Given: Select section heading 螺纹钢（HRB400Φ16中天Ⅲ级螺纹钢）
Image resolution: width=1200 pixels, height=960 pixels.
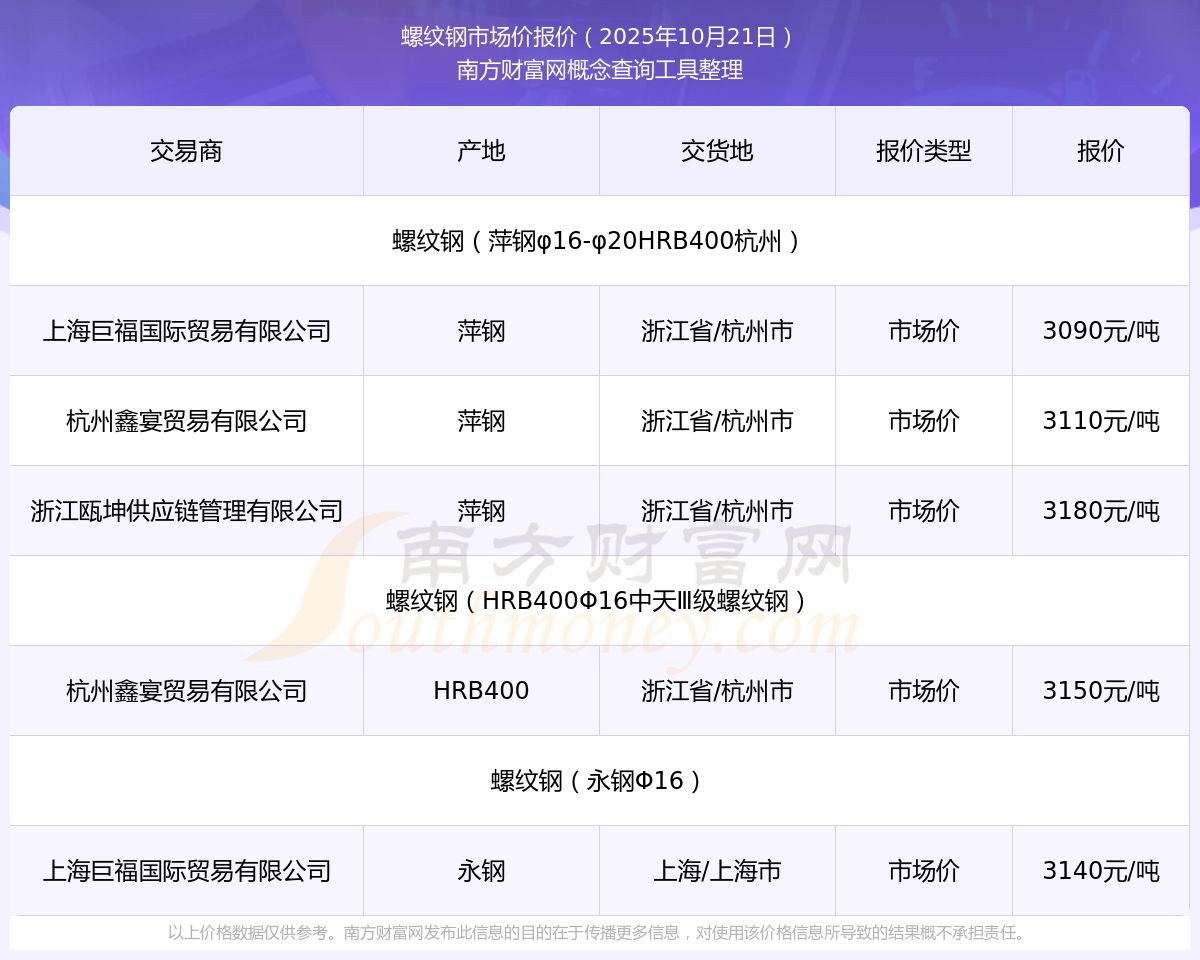Looking at the screenshot, I should tap(600, 601).
